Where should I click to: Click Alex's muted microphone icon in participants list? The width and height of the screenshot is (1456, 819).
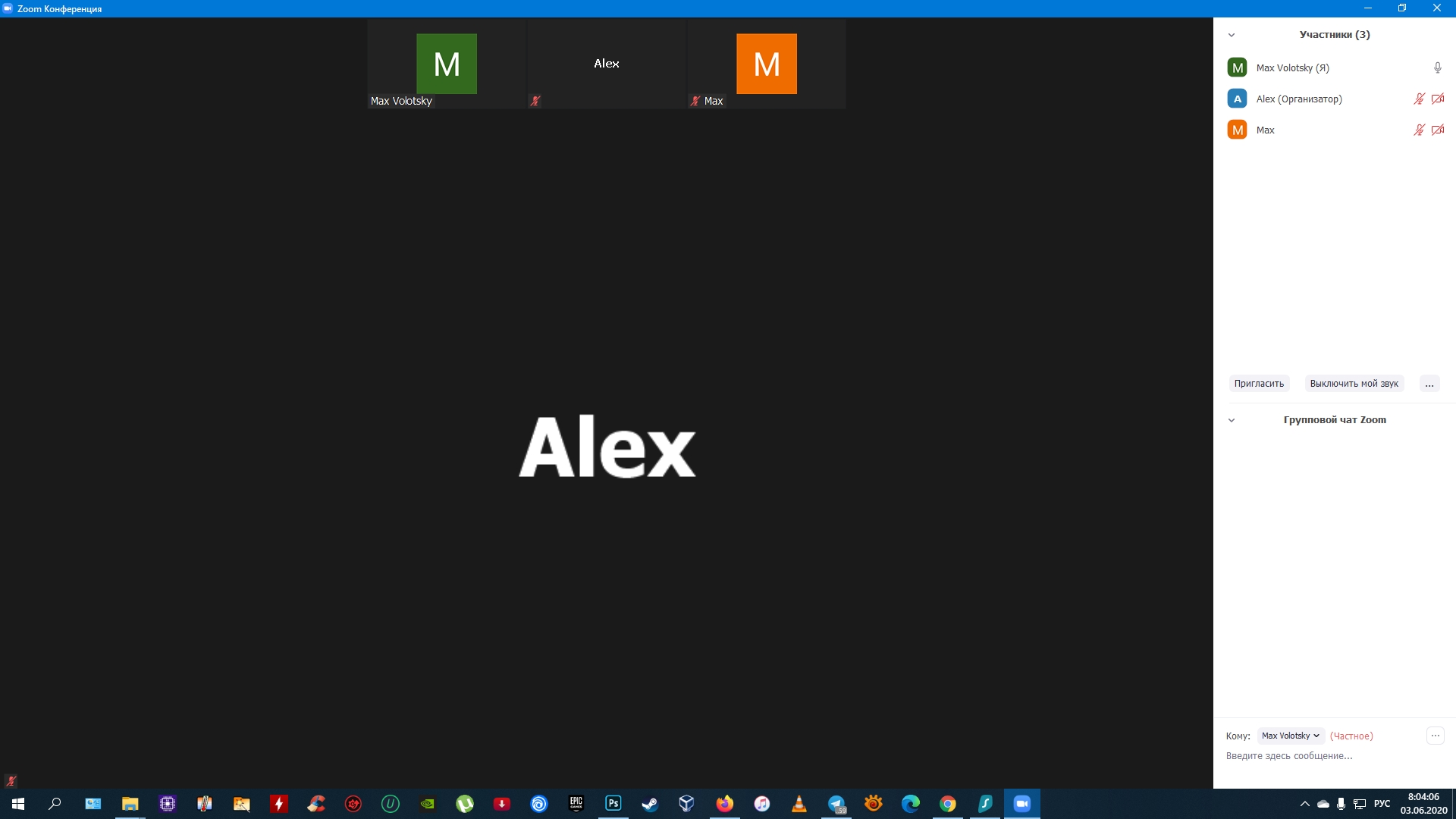click(1419, 99)
